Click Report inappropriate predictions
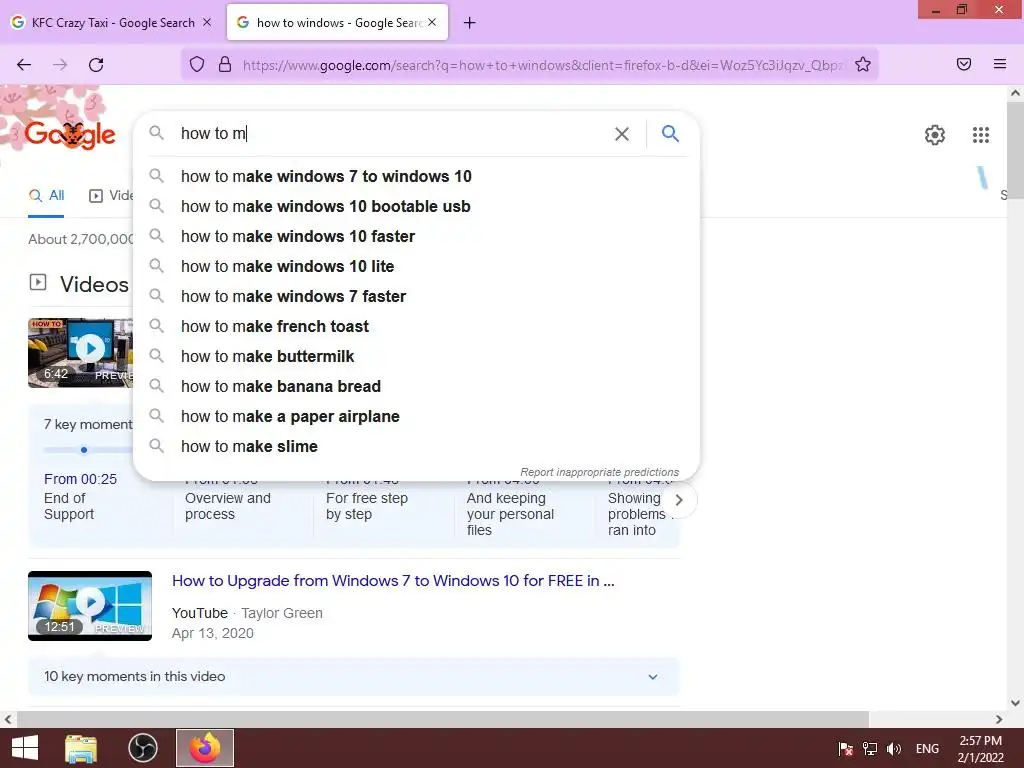Viewport: 1024px width, 768px height. (x=600, y=472)
